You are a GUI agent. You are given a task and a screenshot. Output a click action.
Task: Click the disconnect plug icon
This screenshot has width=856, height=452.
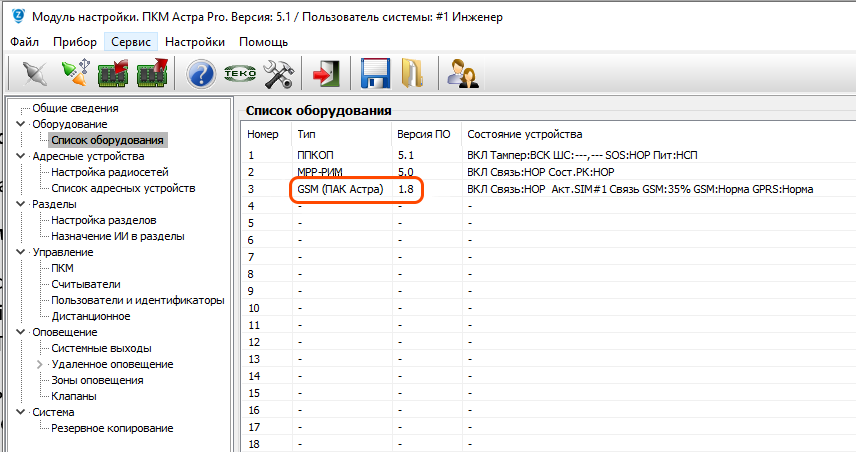(x=34, y=74)
